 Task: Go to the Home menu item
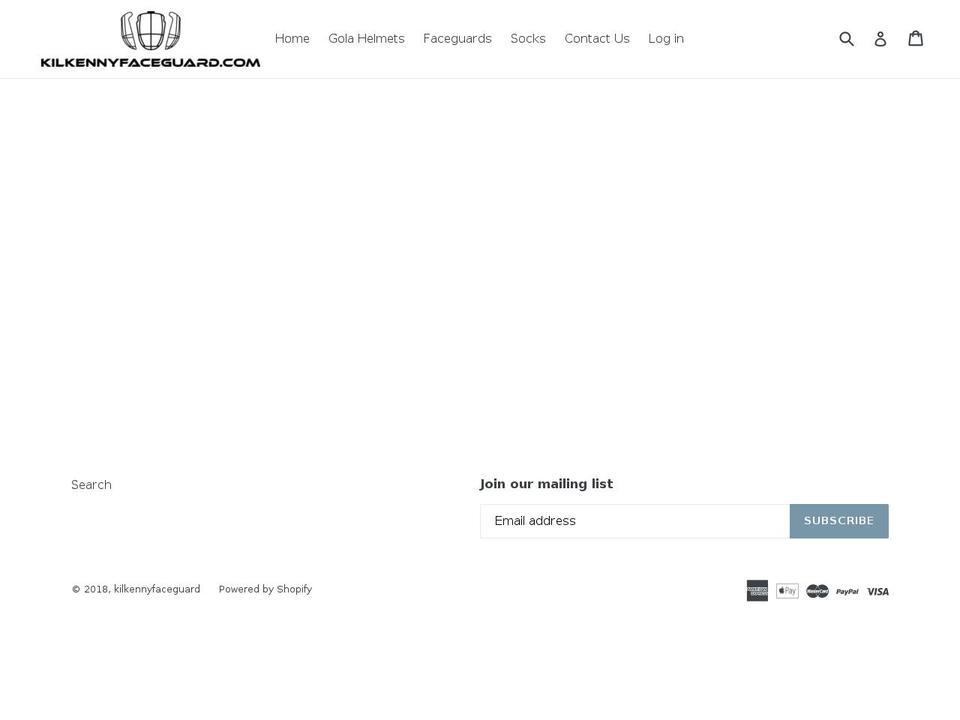(292, 39)
